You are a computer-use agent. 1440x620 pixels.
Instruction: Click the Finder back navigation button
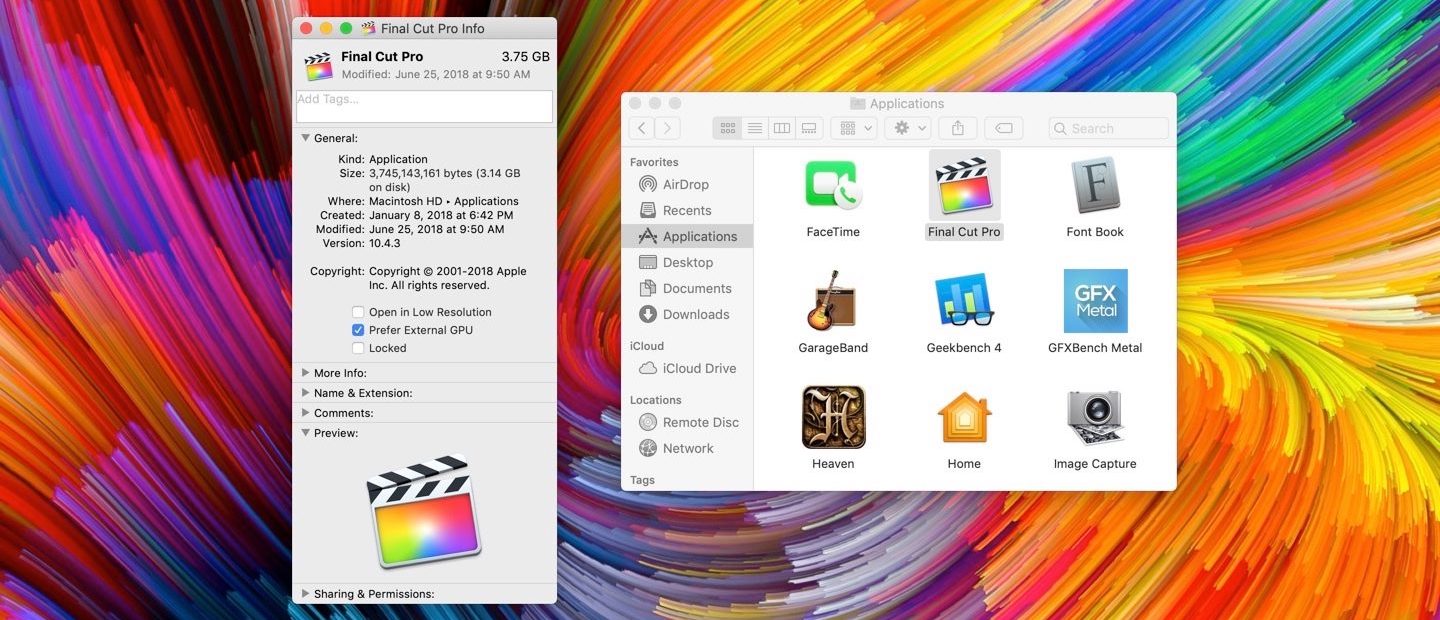tap(641, 128)
